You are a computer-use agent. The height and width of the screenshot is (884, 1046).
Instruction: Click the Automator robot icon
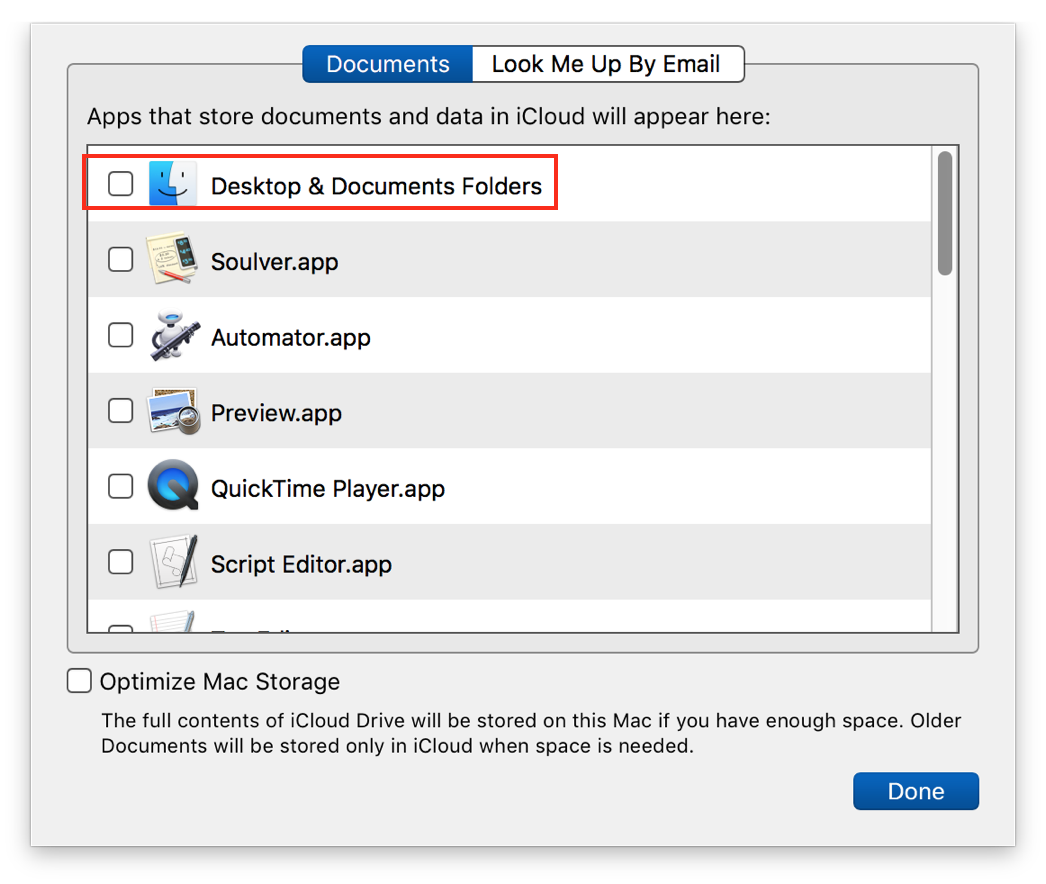point(172,337)
